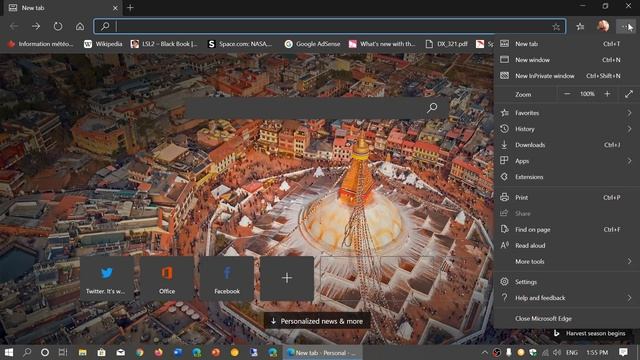Screen dimensions: 640x360
Task: Open Cortana from the taskbar
Action: point(45,352)
